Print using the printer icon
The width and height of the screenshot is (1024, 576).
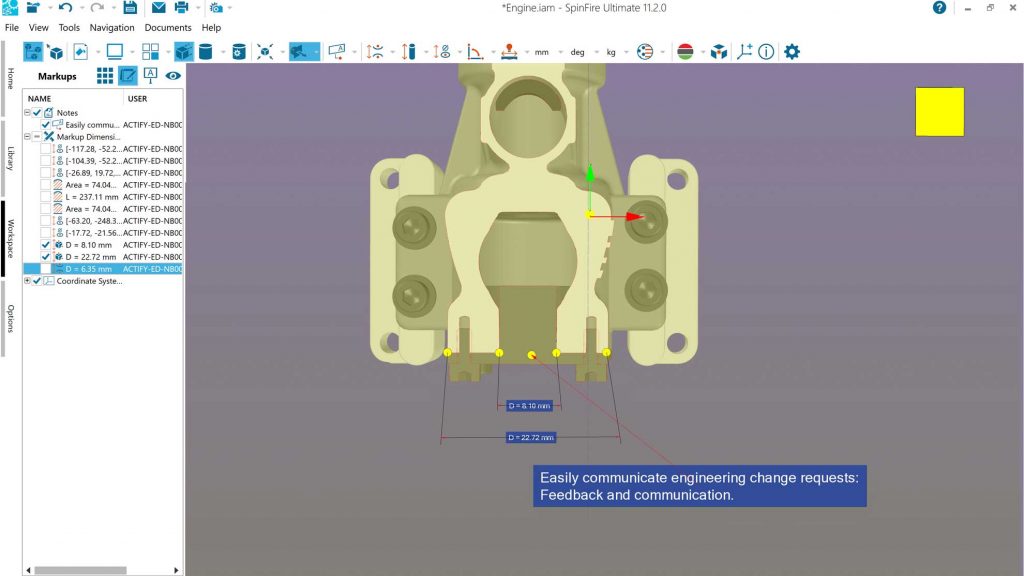(x=182, y=8)
